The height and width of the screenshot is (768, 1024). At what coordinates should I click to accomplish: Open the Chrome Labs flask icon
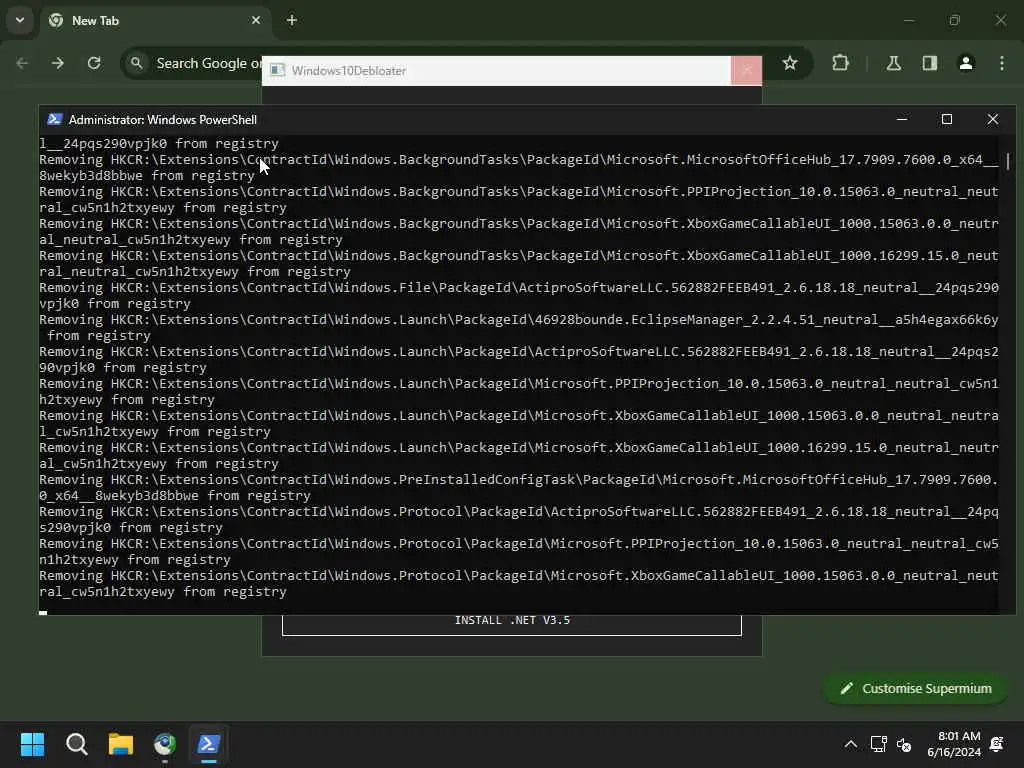point(893,63)
